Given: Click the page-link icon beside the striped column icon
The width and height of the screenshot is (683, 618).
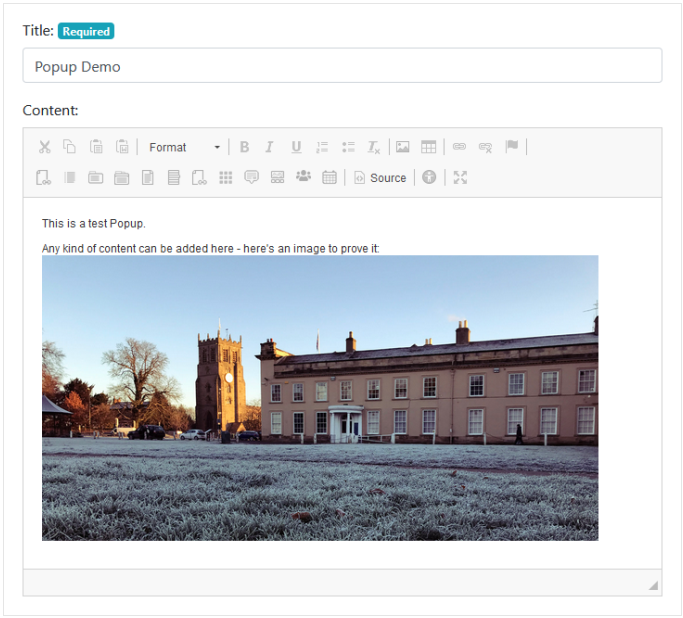Looking at the screenshot, I should click(x=43, y=178).
